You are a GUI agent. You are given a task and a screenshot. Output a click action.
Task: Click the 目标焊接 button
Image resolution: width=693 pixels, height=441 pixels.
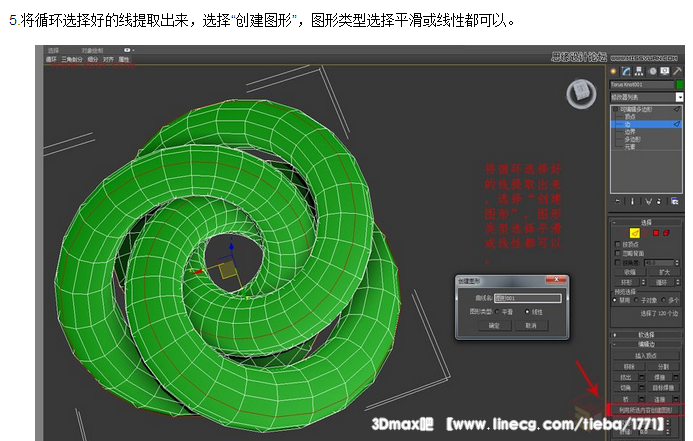point(663,388)
